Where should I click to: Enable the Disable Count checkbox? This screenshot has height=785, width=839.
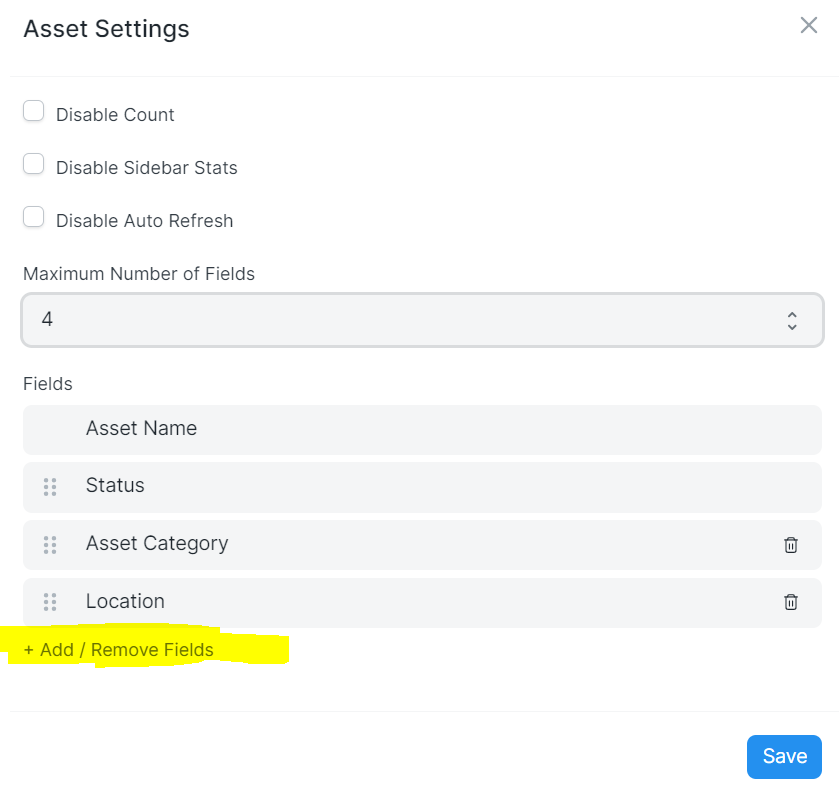tap(33, 111)
